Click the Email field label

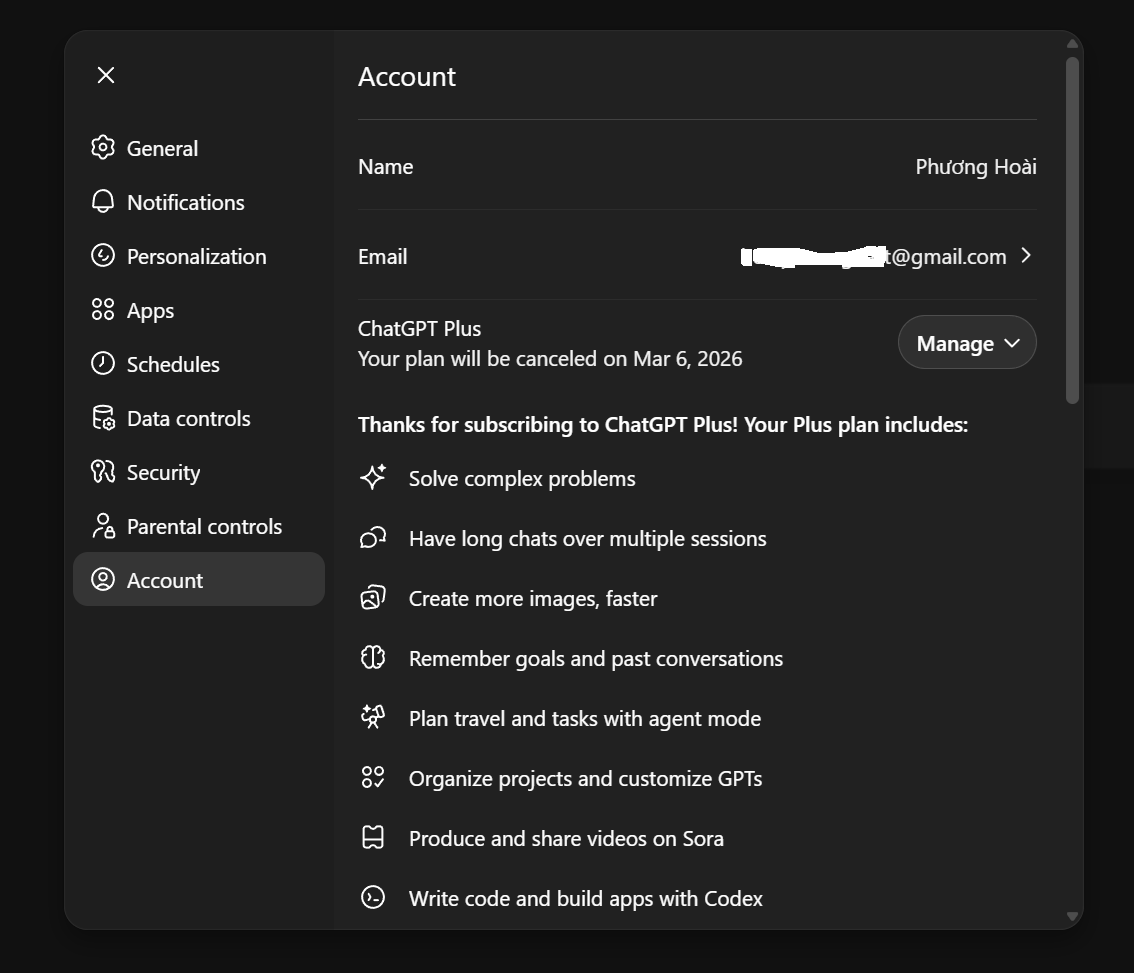pos(383,257)
